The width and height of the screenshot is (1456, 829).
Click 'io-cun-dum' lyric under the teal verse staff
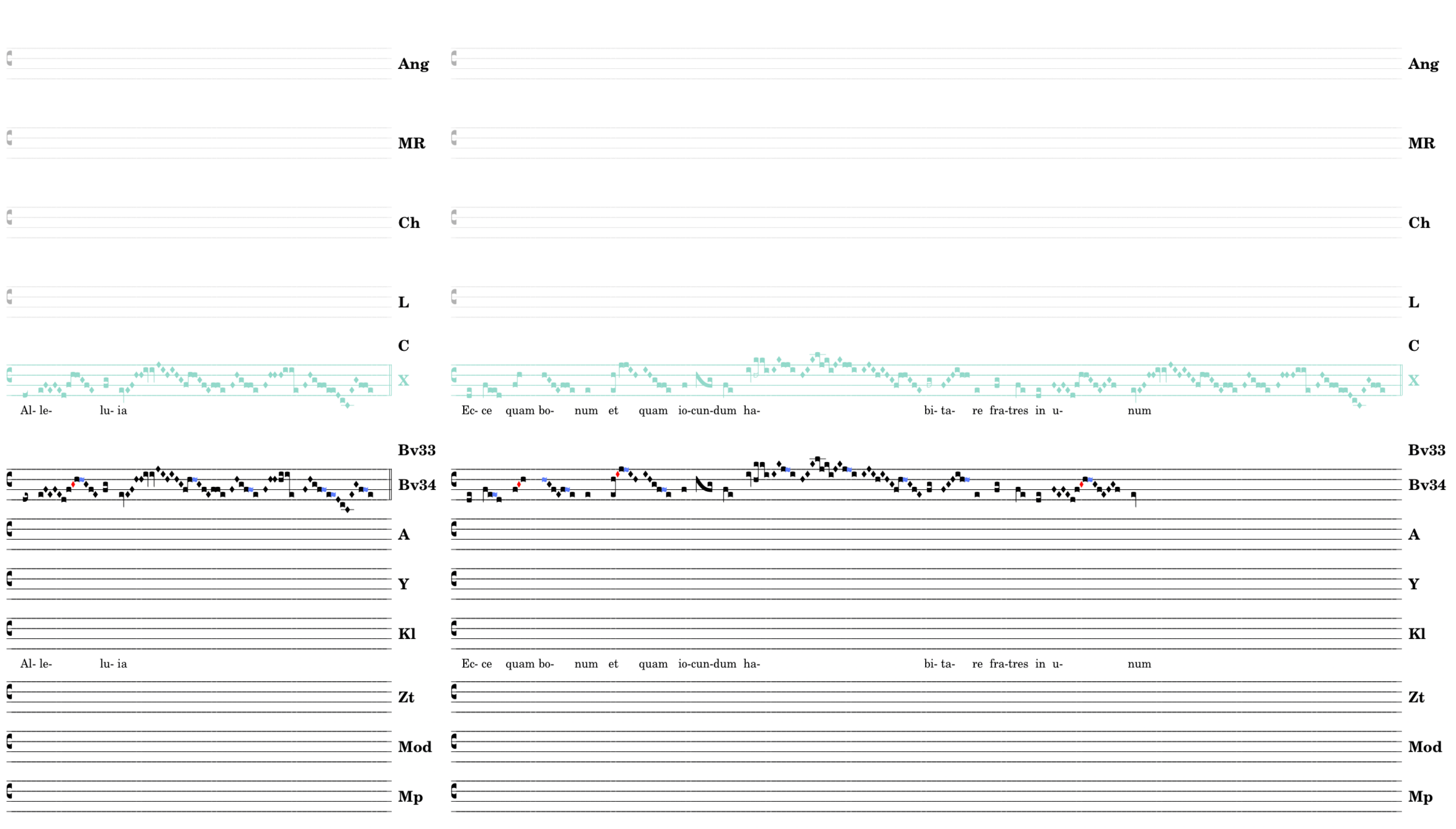coord(707,410)
